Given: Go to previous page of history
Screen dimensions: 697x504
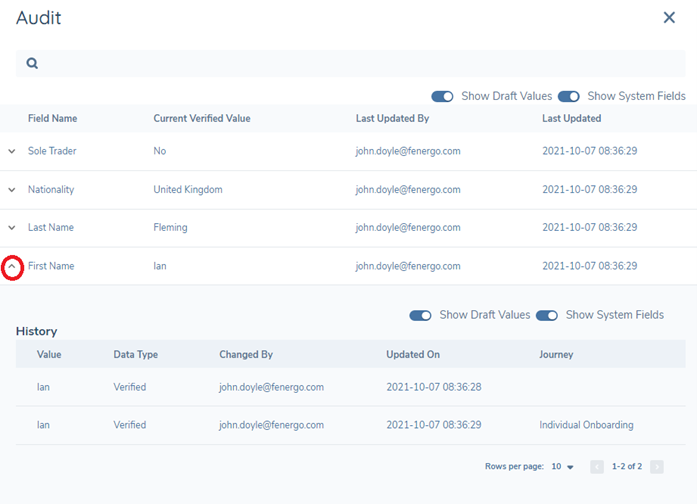Looking at the screenshot, I should [x=597, y=467].
